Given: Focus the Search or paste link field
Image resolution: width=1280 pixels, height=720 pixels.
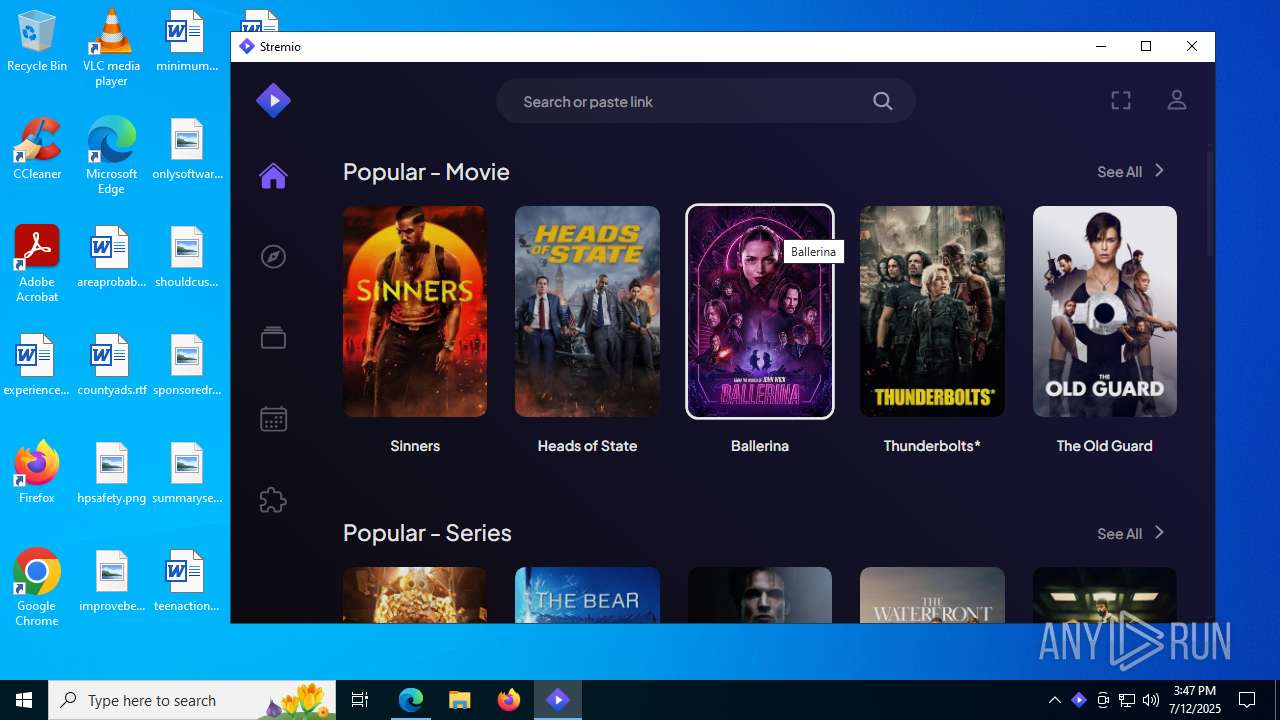Looking at the screenshot, I should (706, 101).
